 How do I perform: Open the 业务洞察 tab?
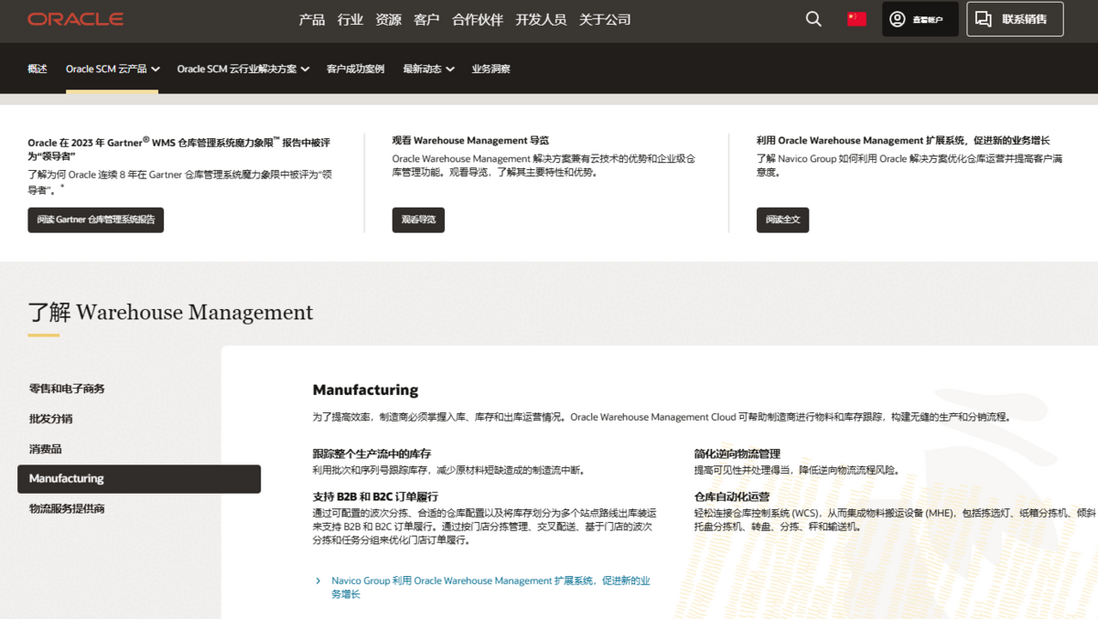[x=490, y=69]
